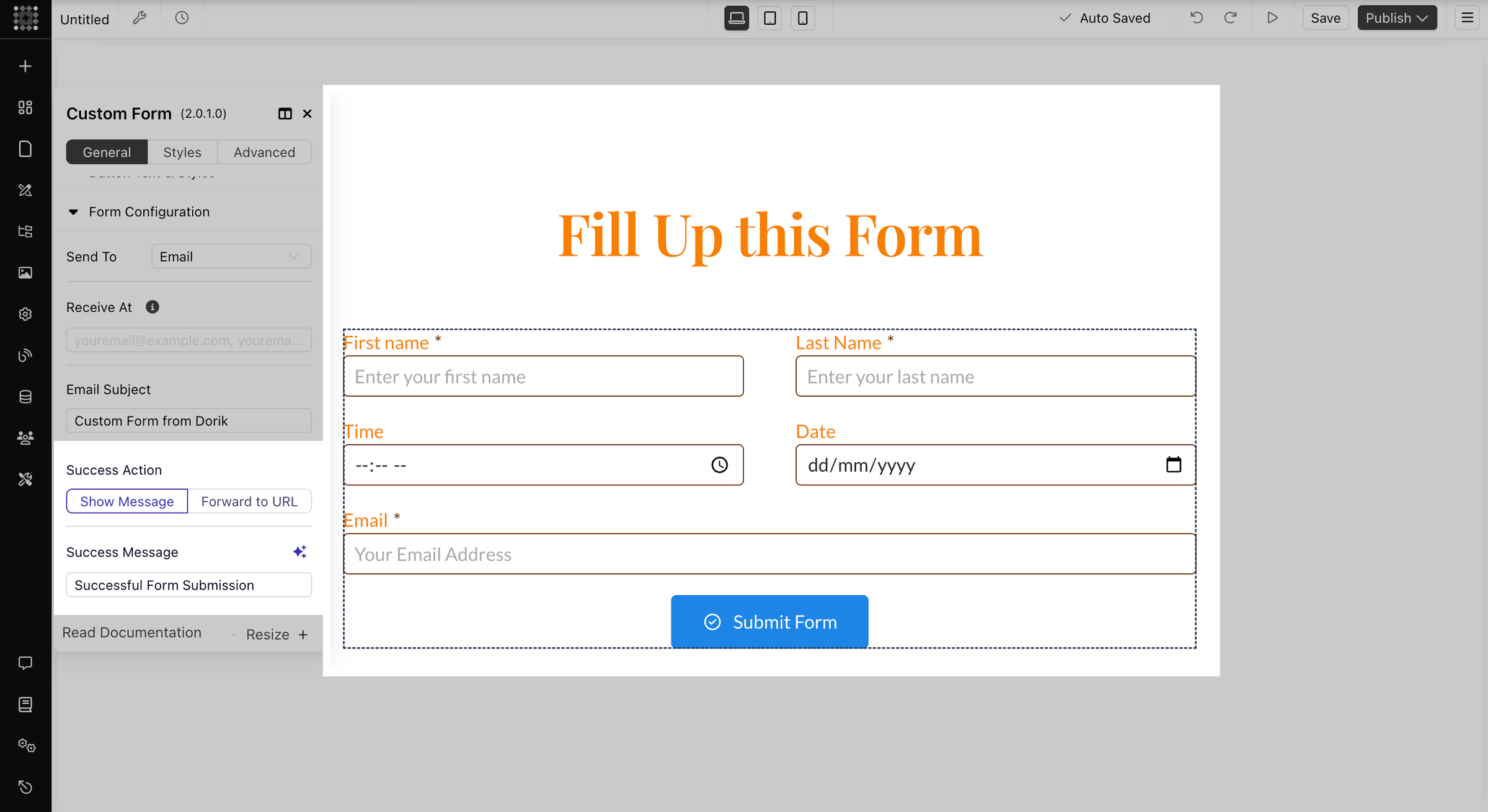Open the Advanced tab
1488x812 pixels.
264,152
